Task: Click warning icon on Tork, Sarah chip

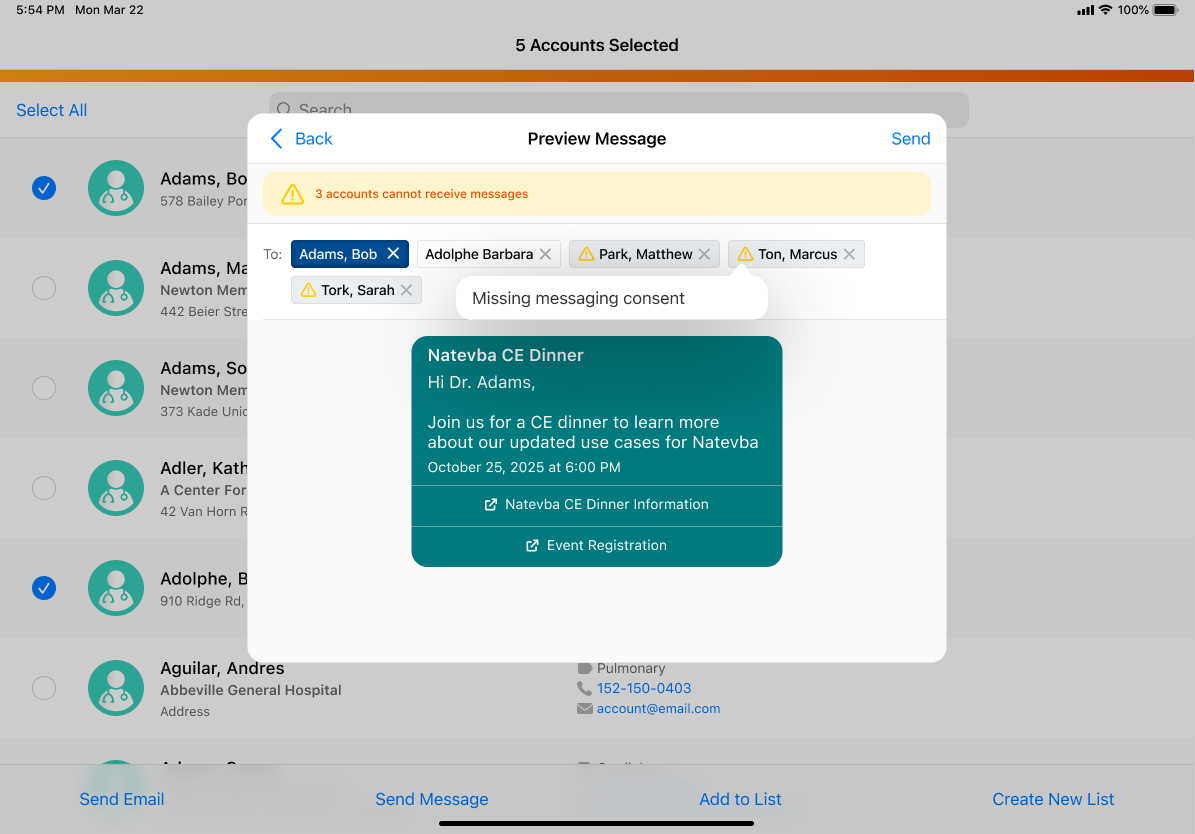Action: [308, 290]
